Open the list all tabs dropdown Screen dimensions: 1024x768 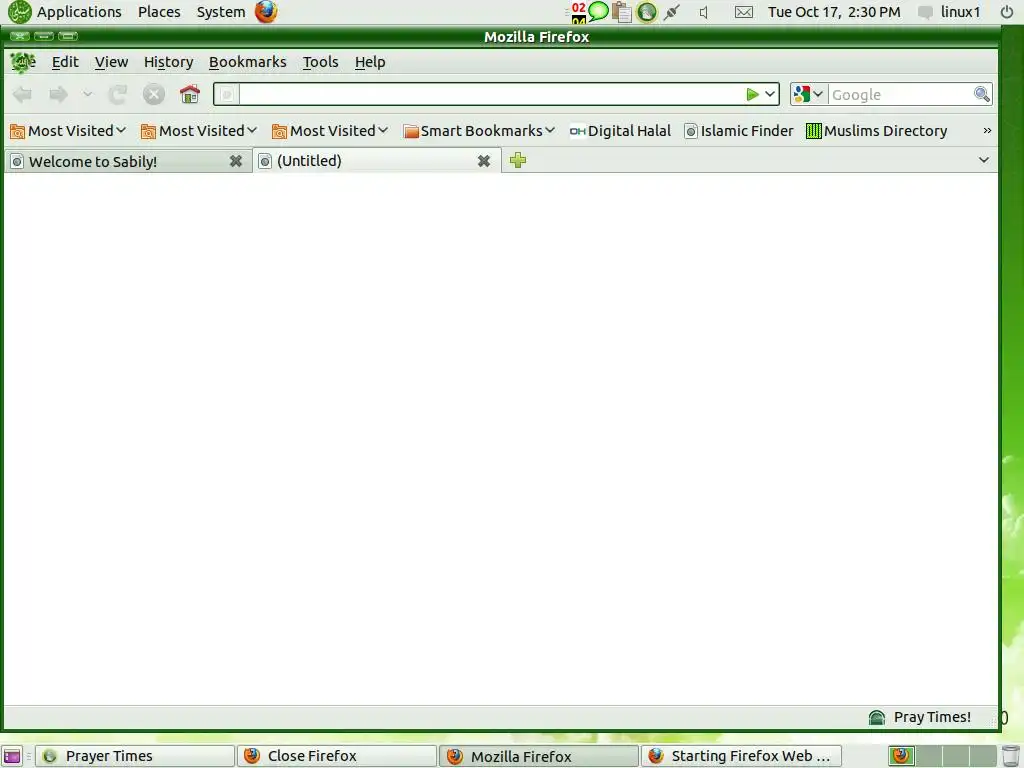coord(984,160)
